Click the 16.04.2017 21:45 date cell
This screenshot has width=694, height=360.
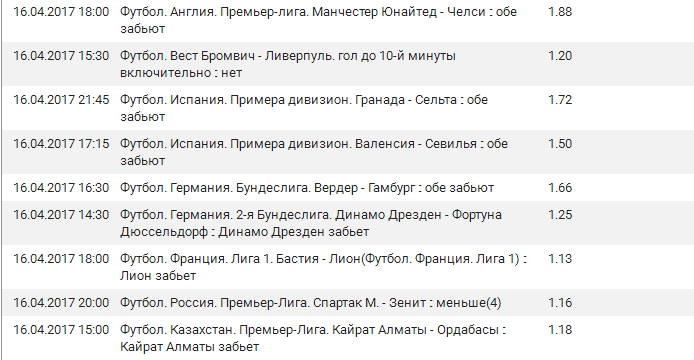(61, 100)
